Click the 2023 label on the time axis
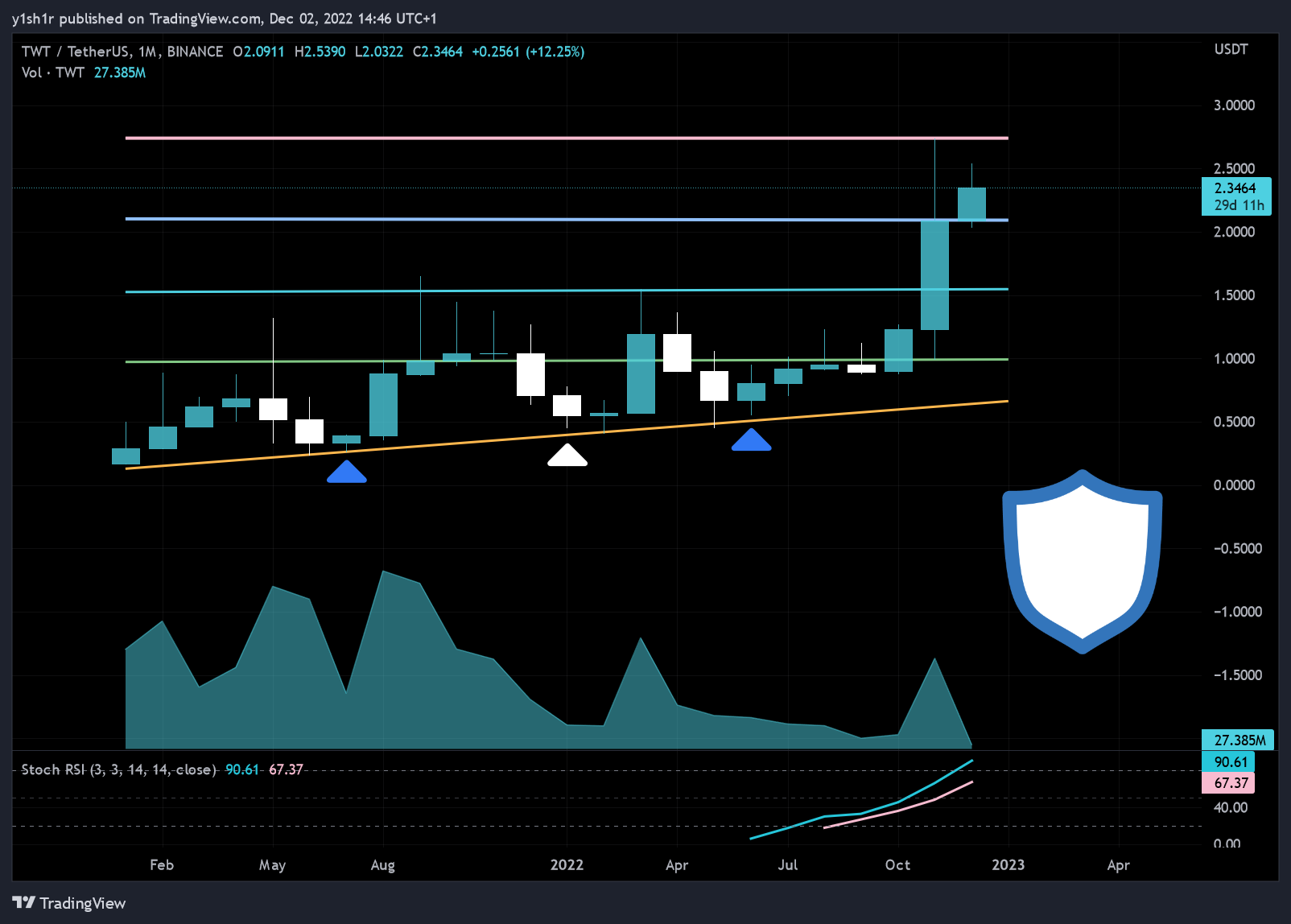Screen dimensions: 1291x924 tap(1008, 864)
